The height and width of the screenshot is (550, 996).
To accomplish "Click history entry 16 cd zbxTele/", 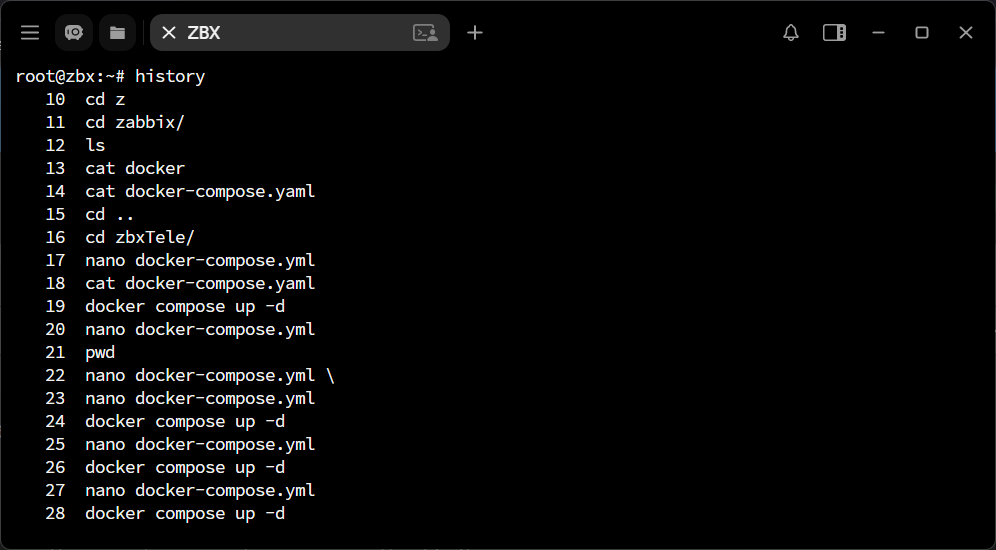I will [x=140, y=238].
